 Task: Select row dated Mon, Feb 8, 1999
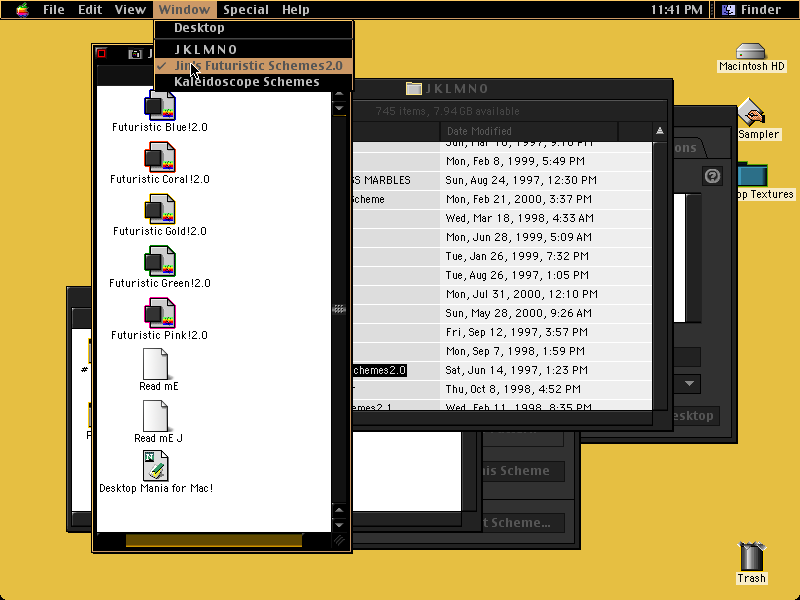502,161
